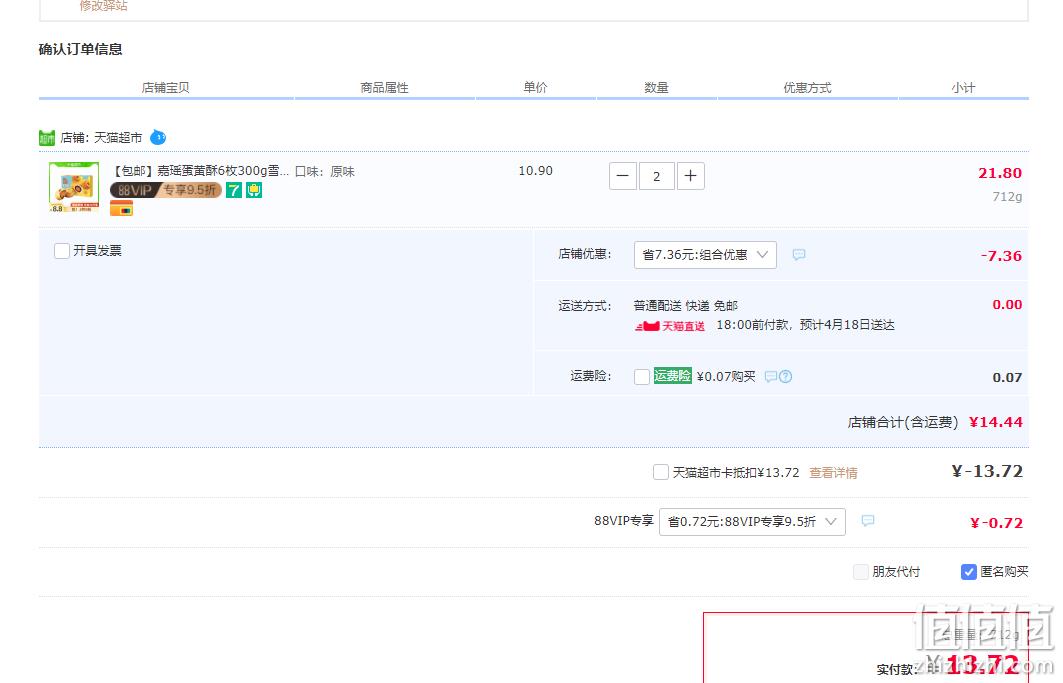
Task: Click the store total ¥14.44
Action: (996, 422)
